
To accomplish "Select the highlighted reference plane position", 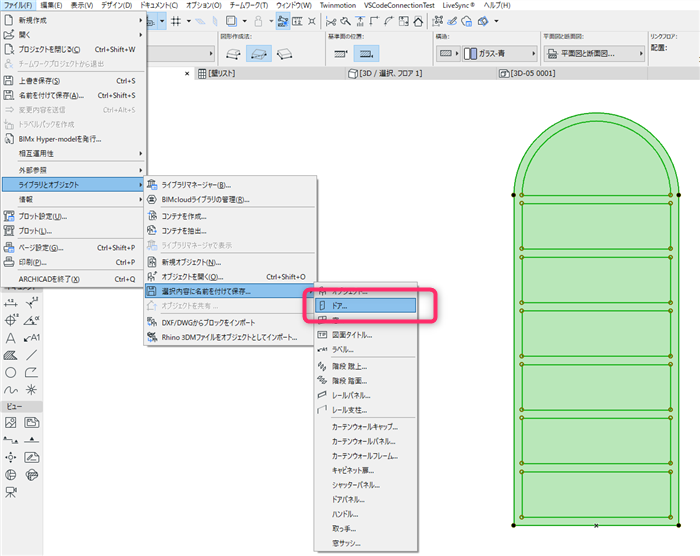I will point(367,54).
